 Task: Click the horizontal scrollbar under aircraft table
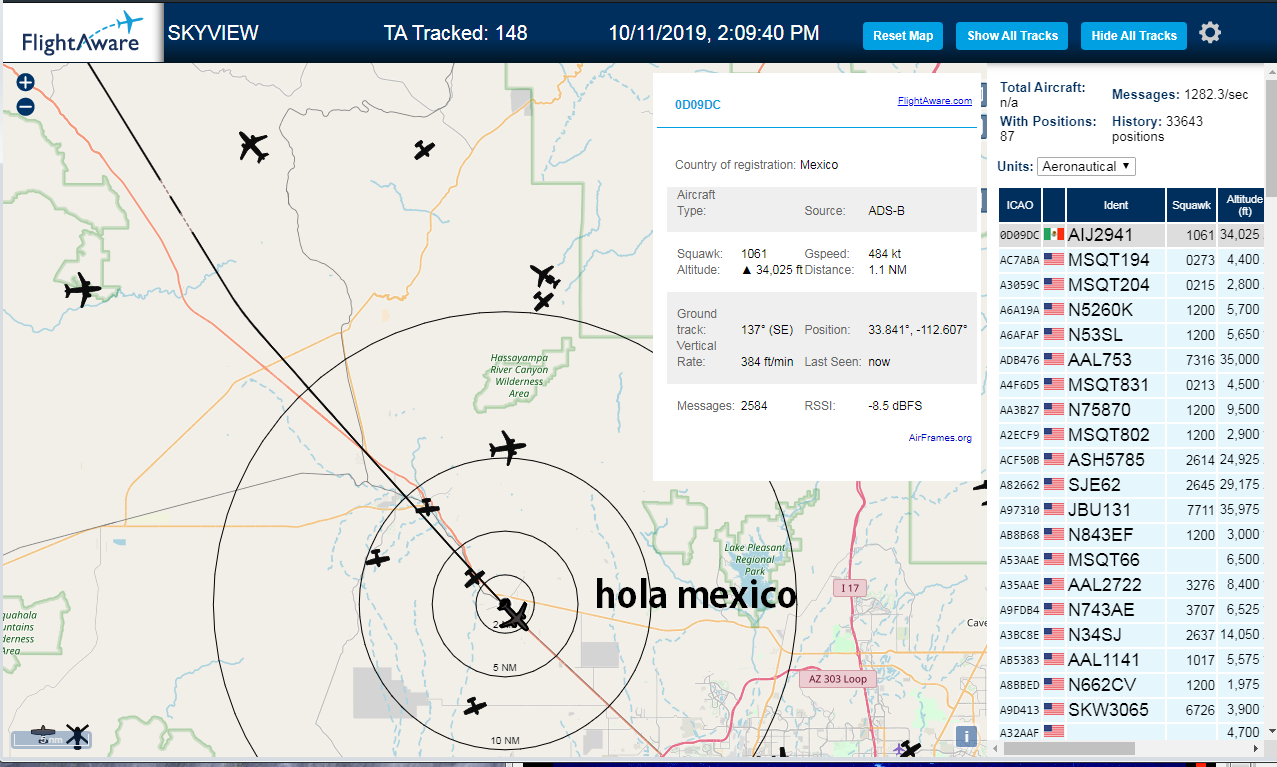coord(1068,748)
